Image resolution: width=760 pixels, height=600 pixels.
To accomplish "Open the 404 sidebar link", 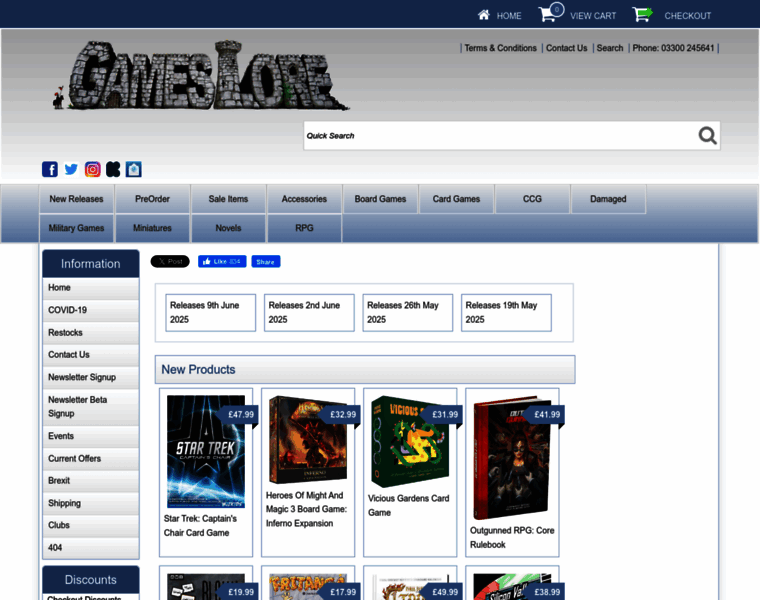I will pyautogui.click(x=91, y=548).
